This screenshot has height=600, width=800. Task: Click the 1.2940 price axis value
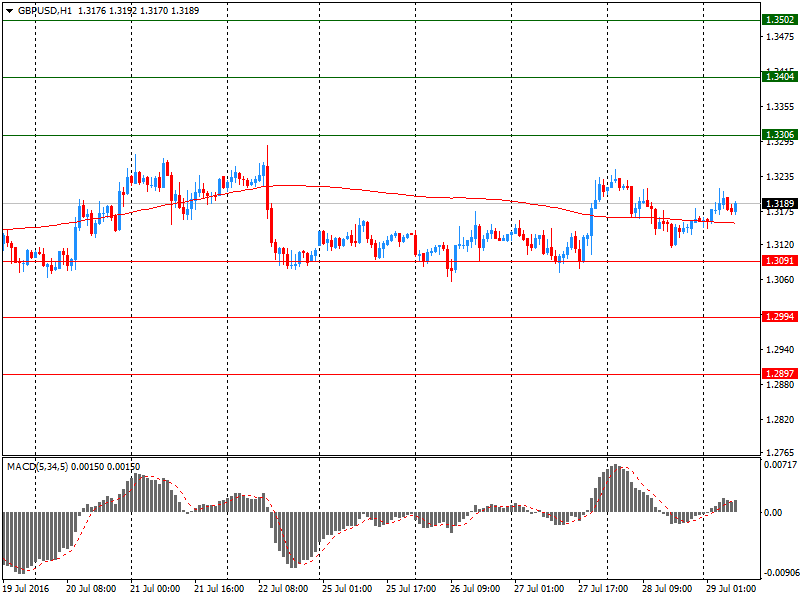[x=780, y=349]
